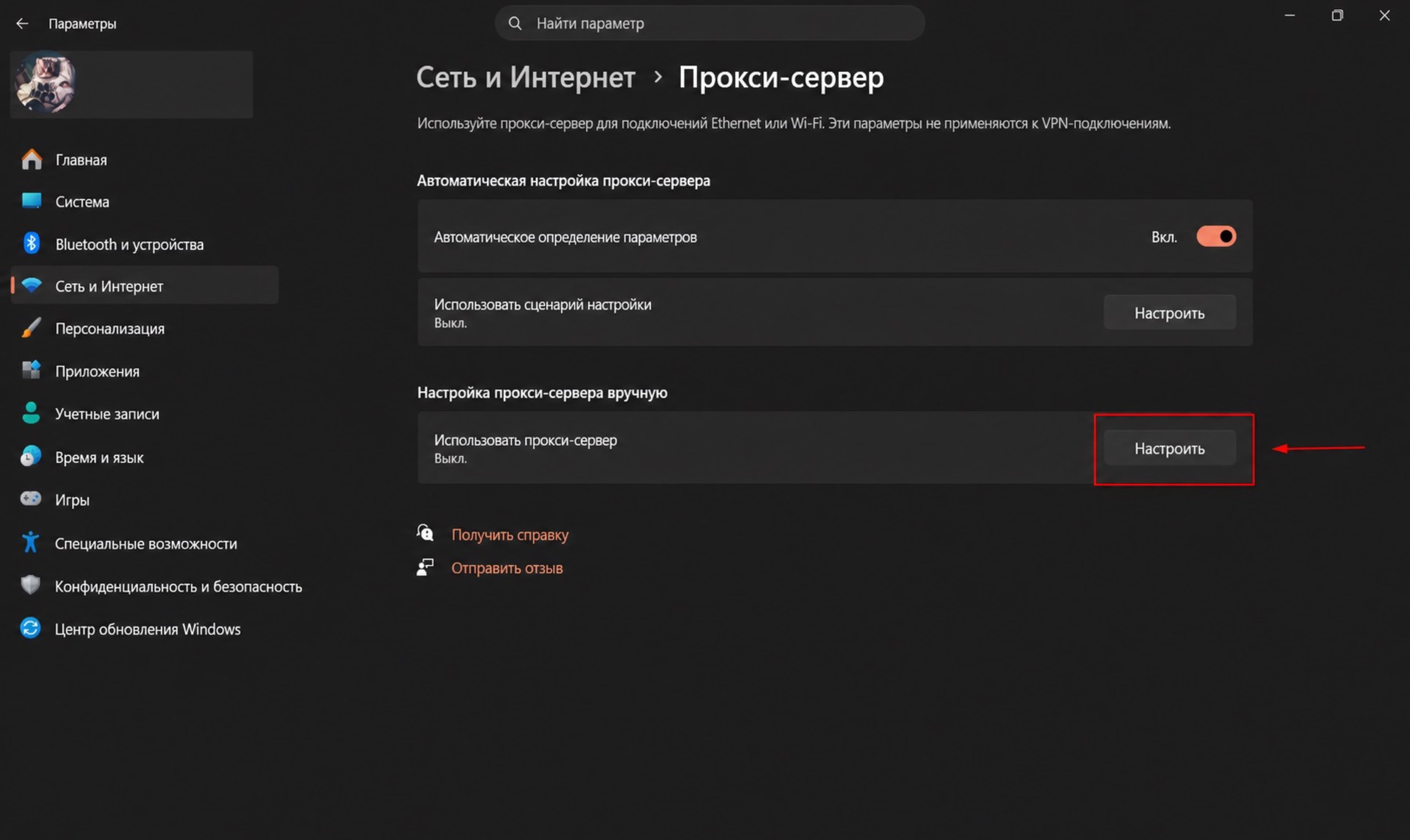Click the Приложения apps icon

pos(32,370)
